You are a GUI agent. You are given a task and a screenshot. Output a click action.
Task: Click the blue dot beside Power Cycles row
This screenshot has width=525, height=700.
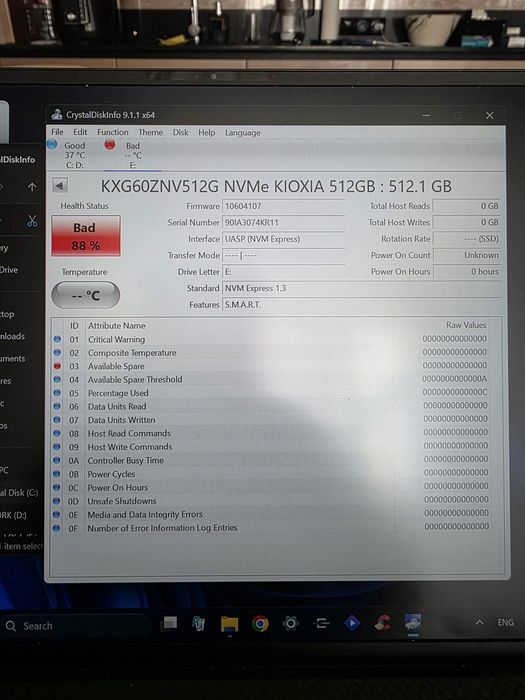(57, 474)
